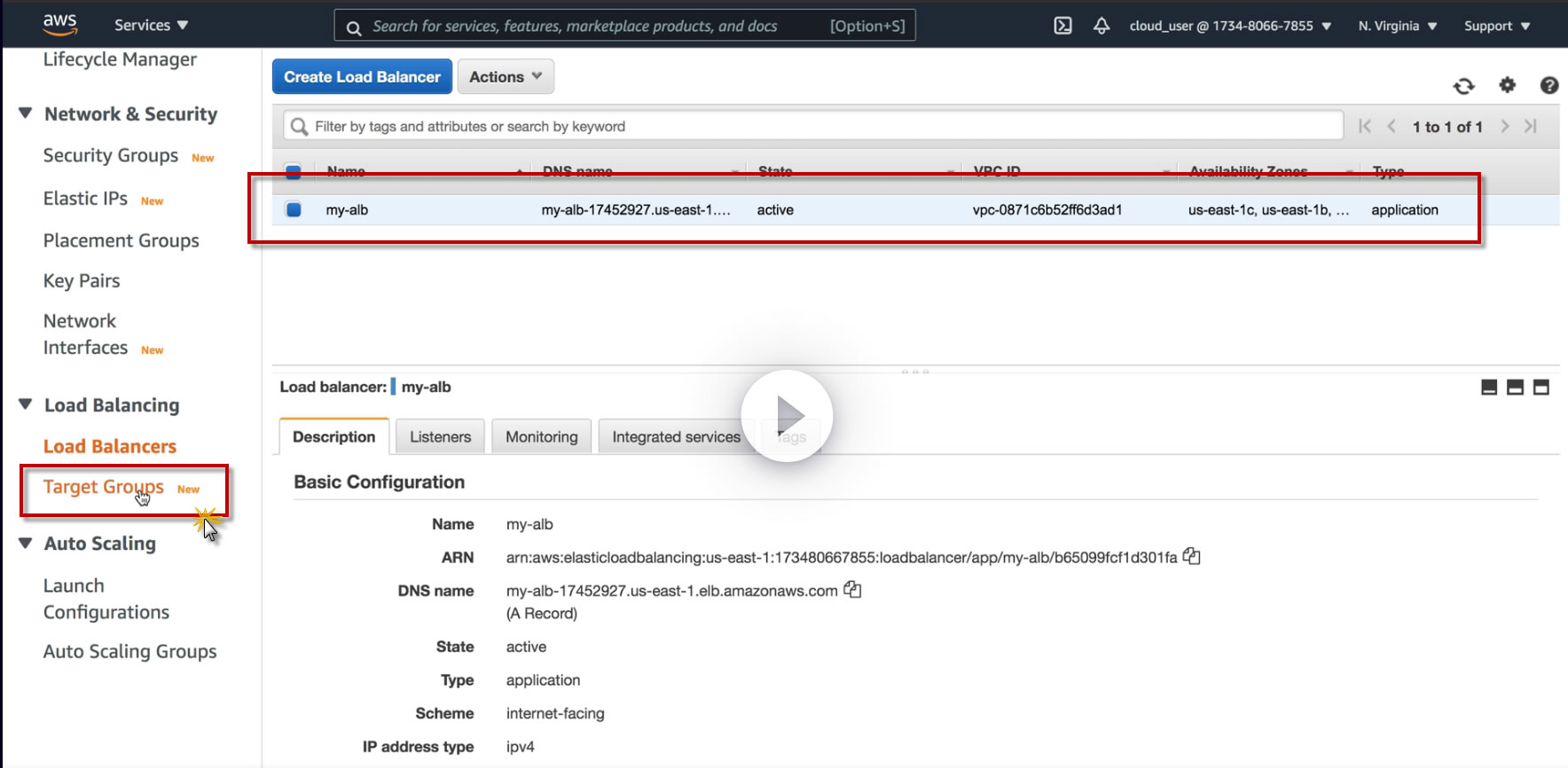Screen dimensions: 1568x768
Task: Copy the load balancer ARN
Action: [x=1192, y=556]
